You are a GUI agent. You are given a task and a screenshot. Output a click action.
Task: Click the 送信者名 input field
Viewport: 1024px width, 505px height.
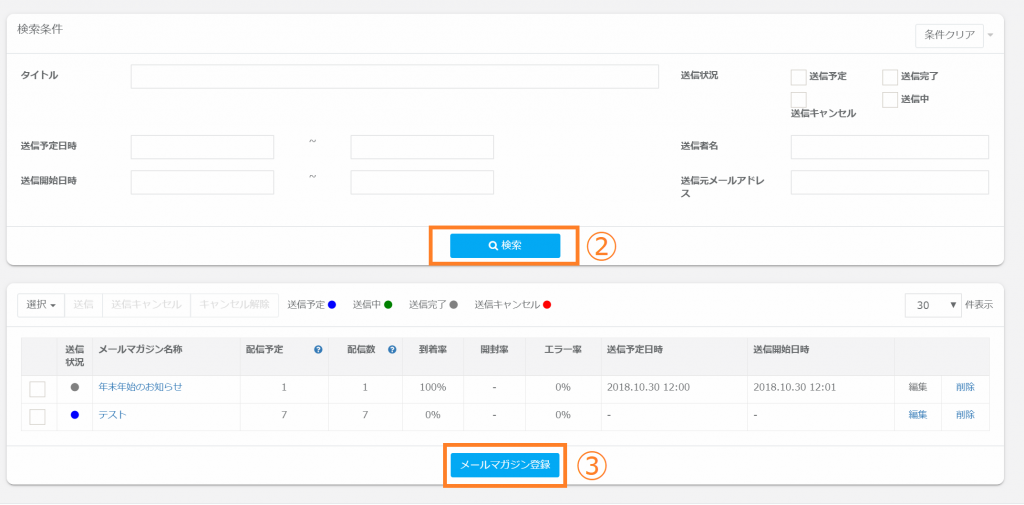pyautogui.click(x=889, y=147)
